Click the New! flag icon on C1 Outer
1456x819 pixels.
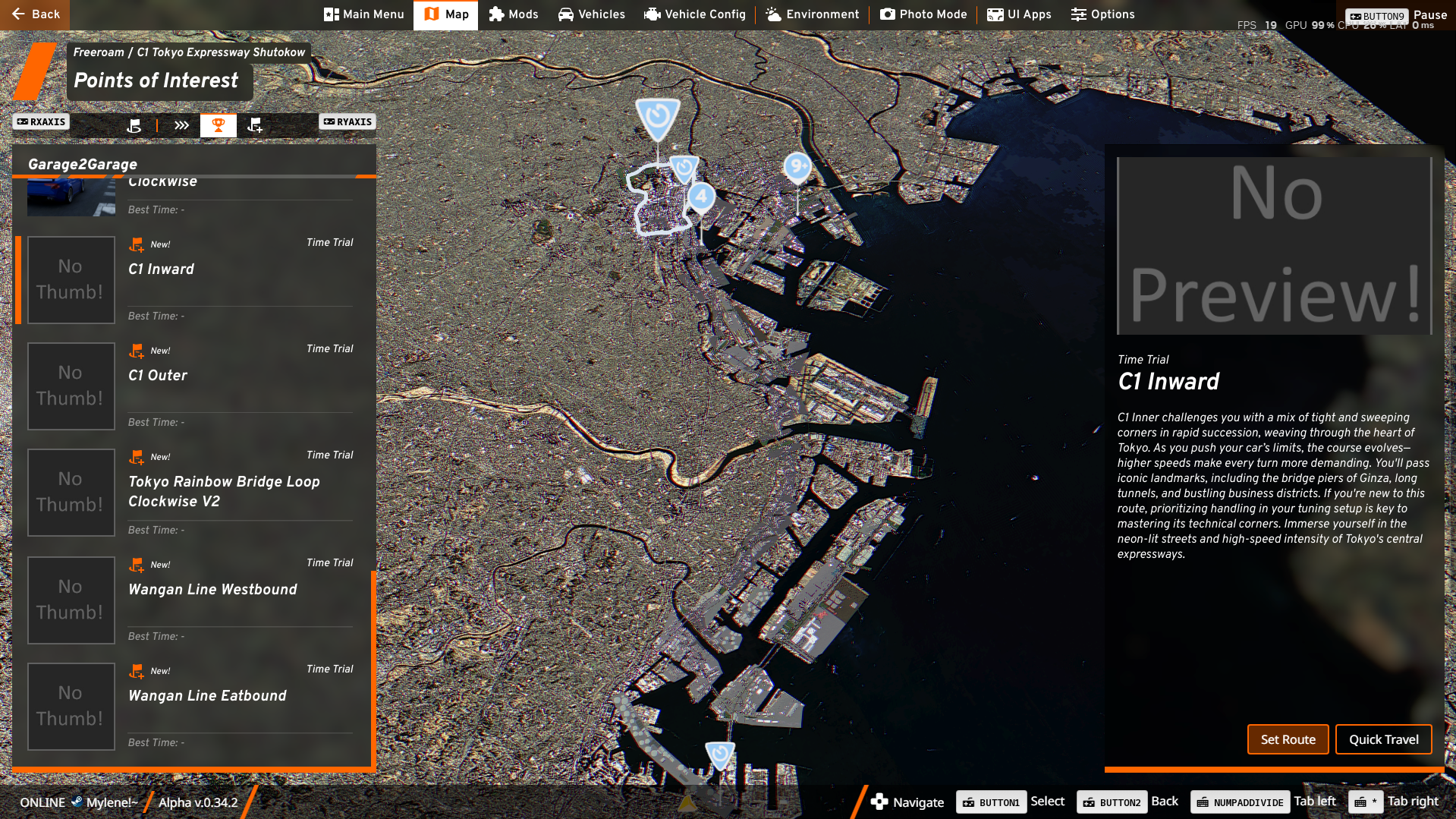[x=137, y=351]
